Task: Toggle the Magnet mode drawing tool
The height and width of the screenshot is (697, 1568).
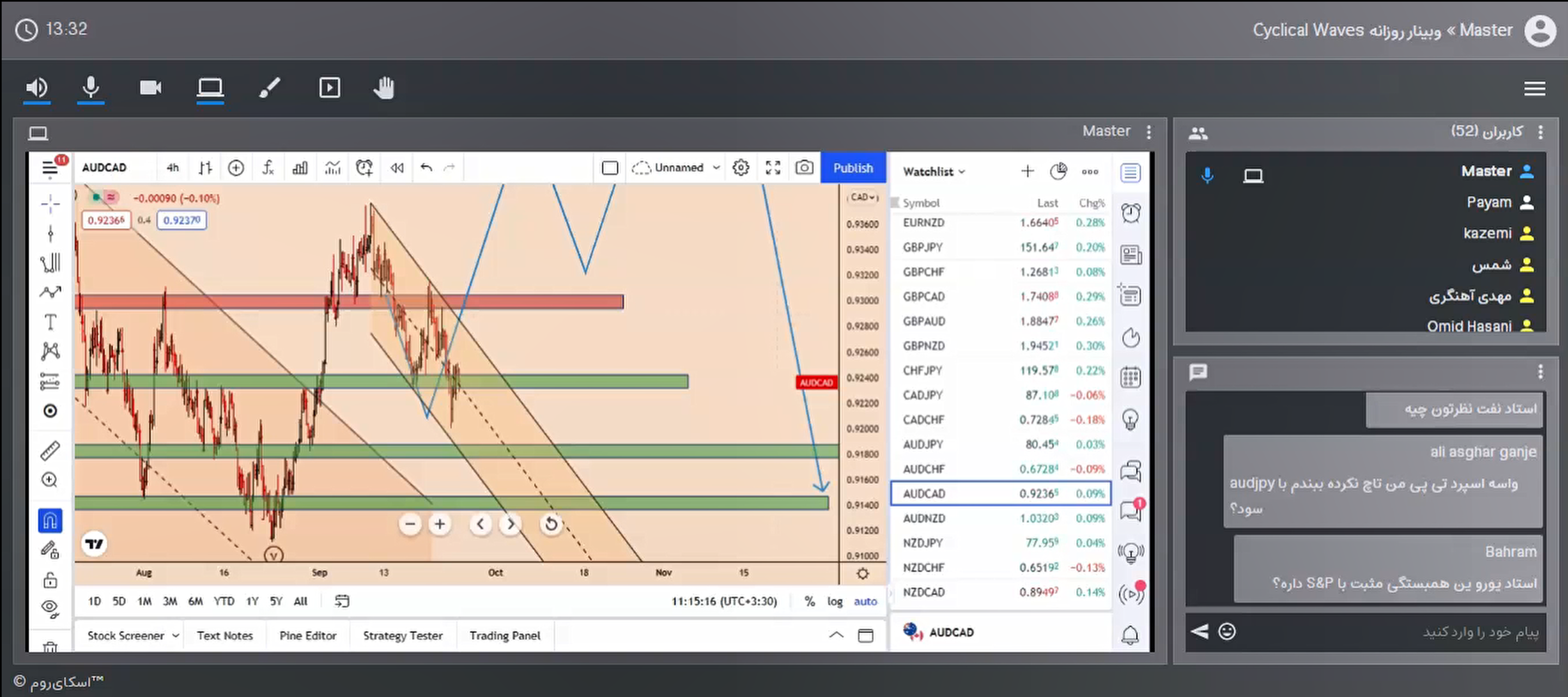Action: (51, 521)
